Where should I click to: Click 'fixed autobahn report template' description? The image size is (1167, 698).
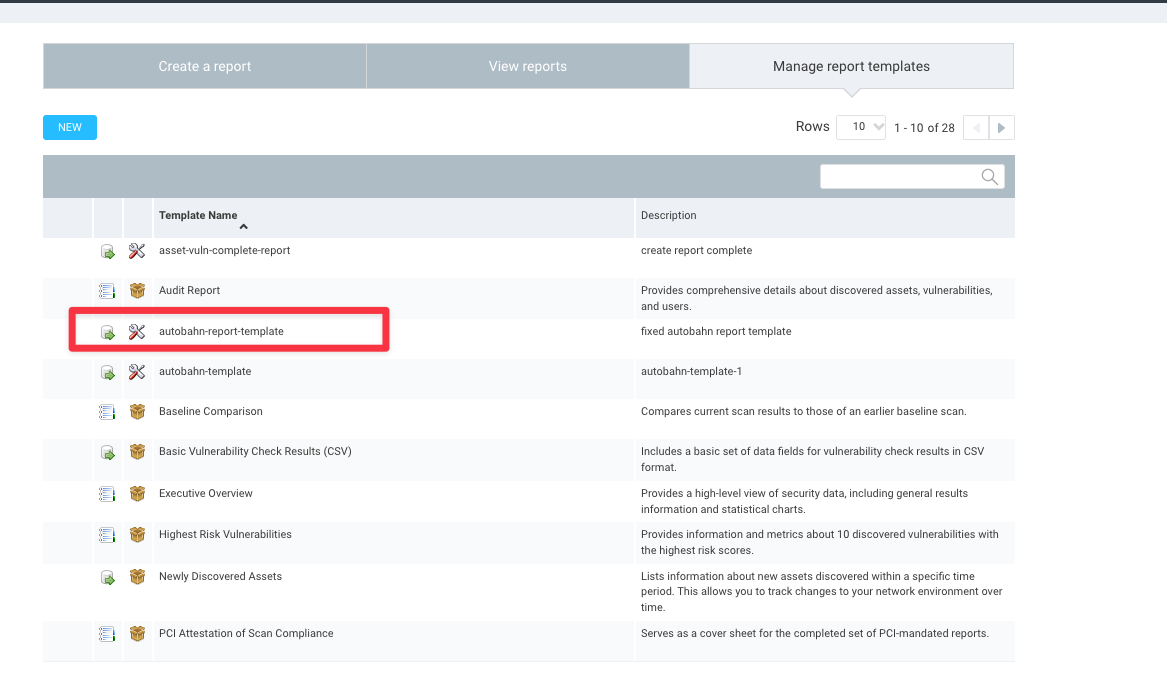716,332
